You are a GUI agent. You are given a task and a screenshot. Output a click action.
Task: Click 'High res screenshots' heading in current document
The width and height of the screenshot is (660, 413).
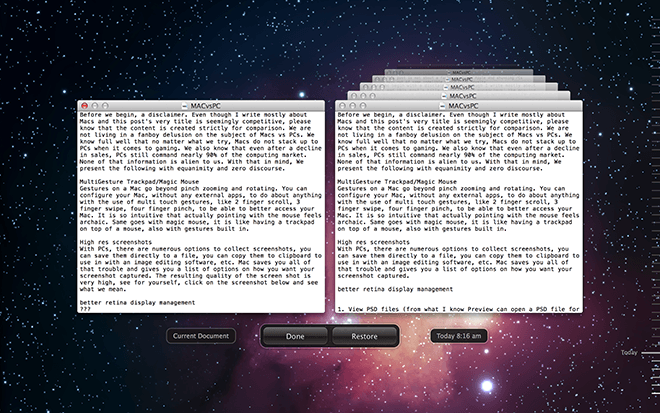pyautogui.click(x=116, y=242)
